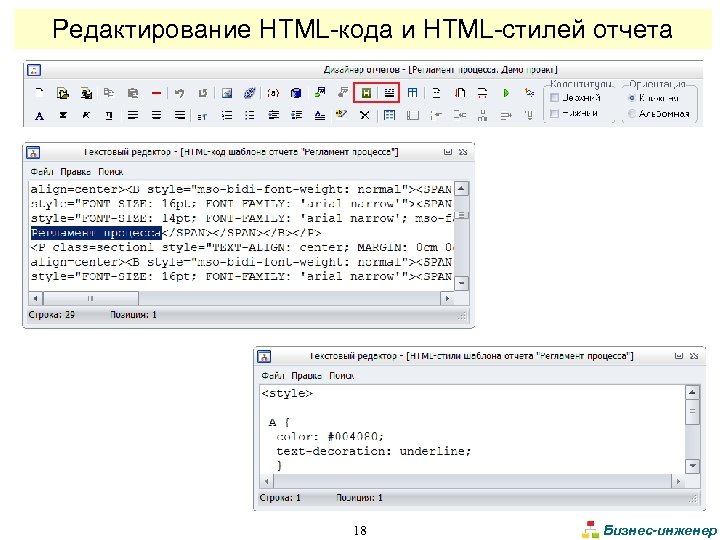This screenshot has width=720, height=540.
Task: Click the copy pages toolbar icon
Action: (x=109, y=93)
